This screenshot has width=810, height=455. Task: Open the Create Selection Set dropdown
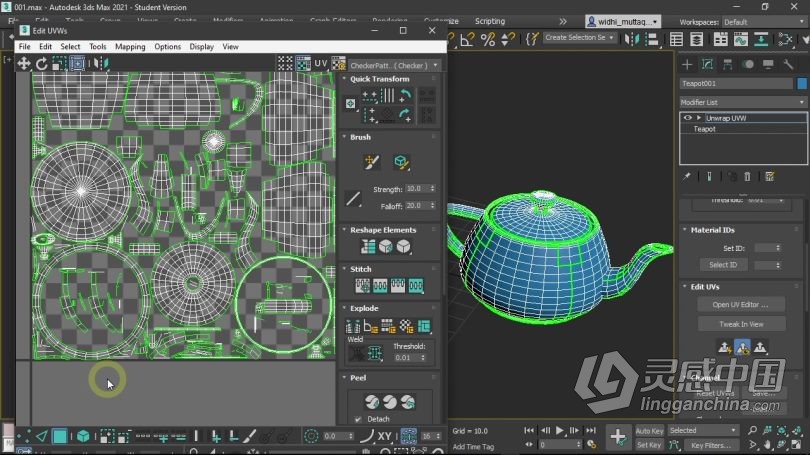point(580,38)
